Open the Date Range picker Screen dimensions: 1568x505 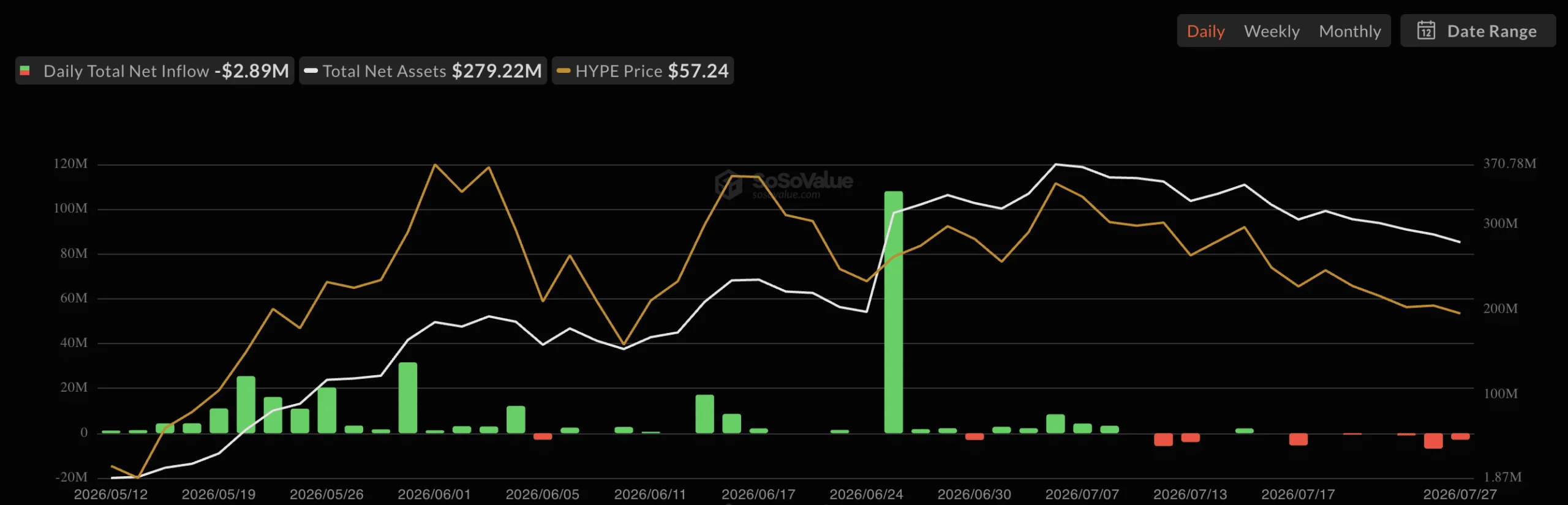point(1477,31)
